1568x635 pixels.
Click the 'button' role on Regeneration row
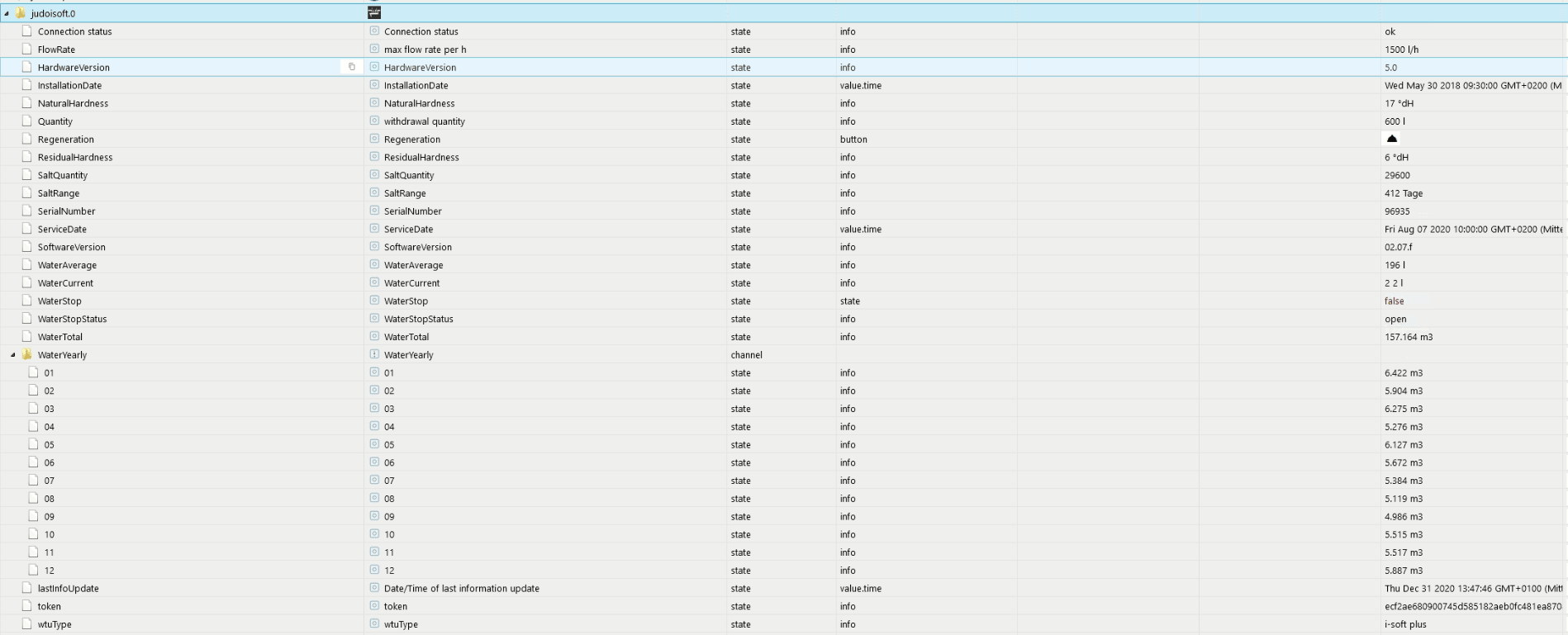tap(853, 140)
